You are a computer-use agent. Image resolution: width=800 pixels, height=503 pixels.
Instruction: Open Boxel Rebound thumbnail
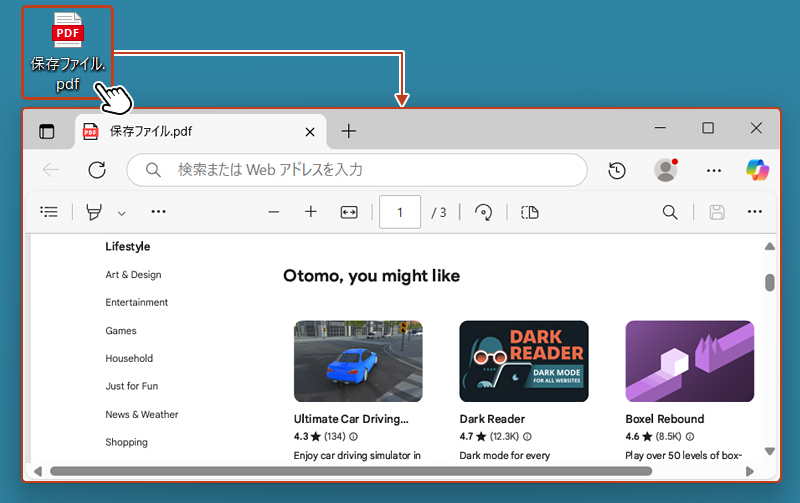coord(690,361)
